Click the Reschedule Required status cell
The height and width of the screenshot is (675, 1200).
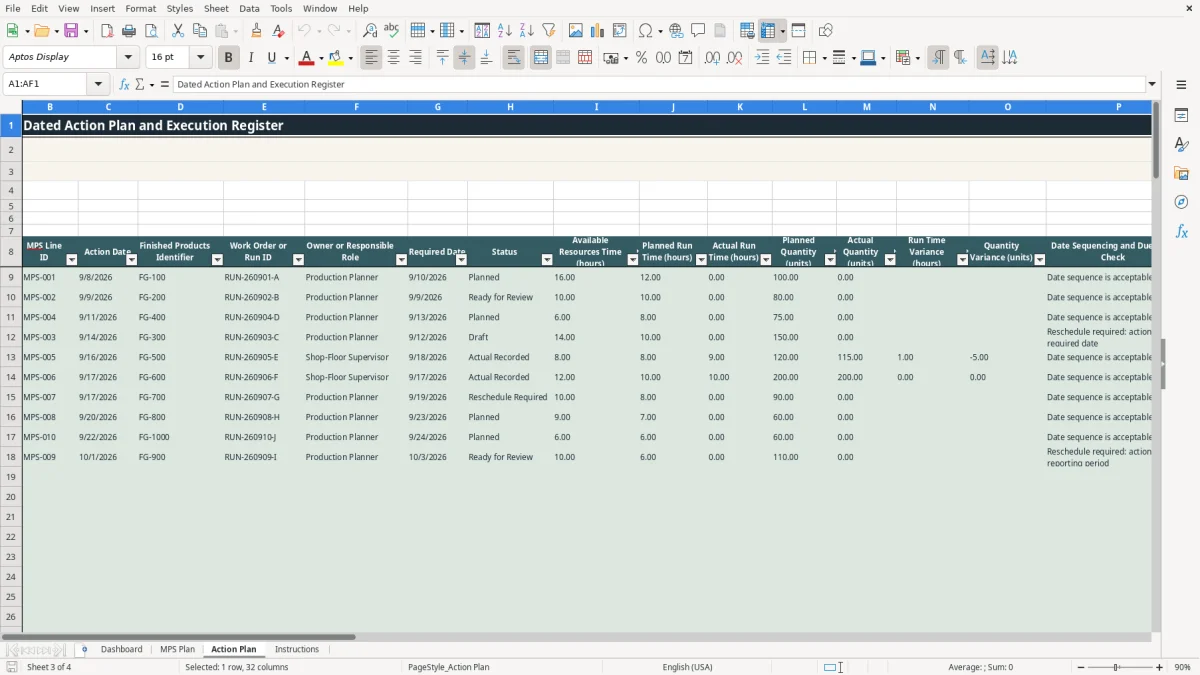(x=508, y=397)
